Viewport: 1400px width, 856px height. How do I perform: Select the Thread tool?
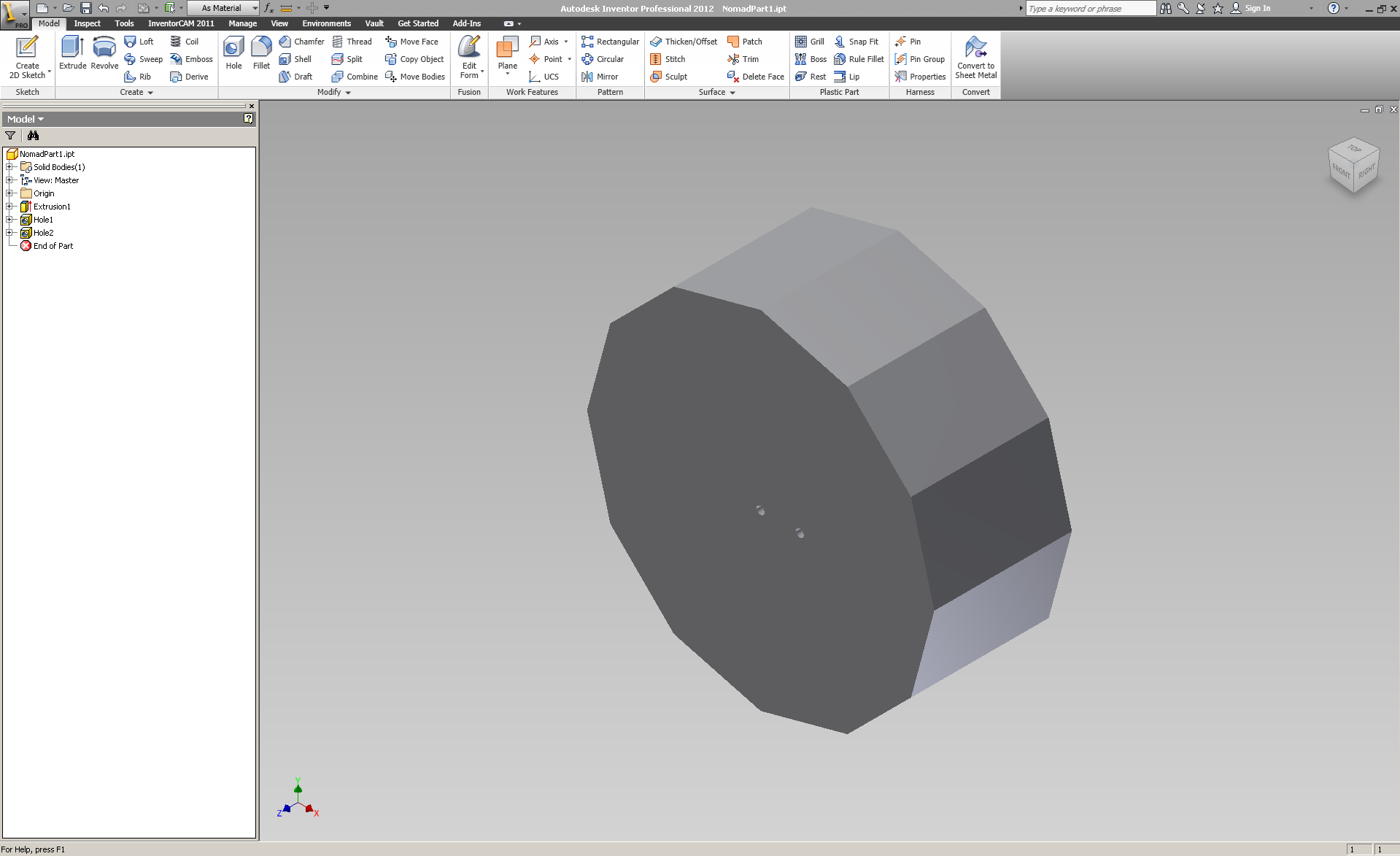tap(352, 42)
